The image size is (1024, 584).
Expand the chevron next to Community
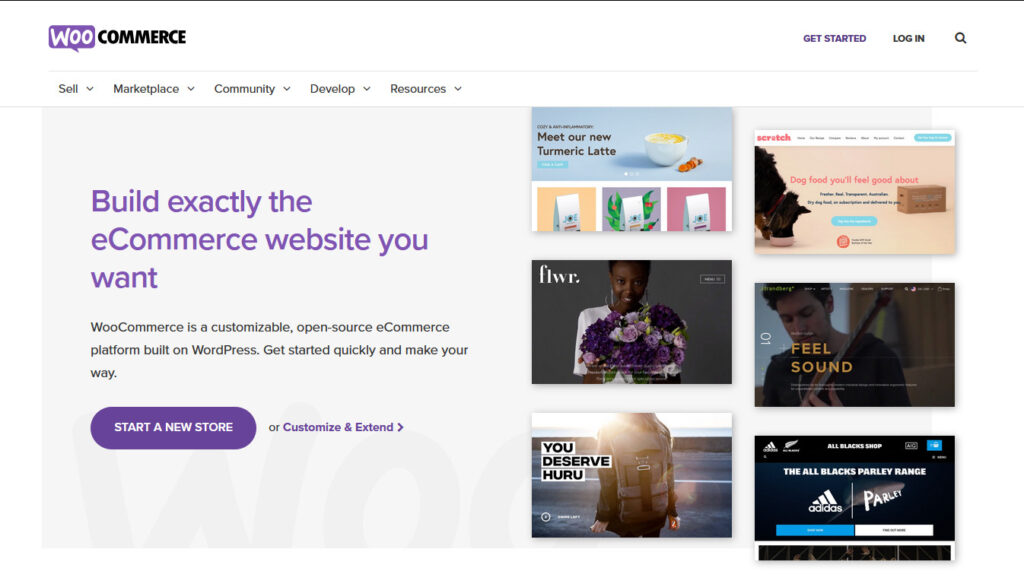287,89
